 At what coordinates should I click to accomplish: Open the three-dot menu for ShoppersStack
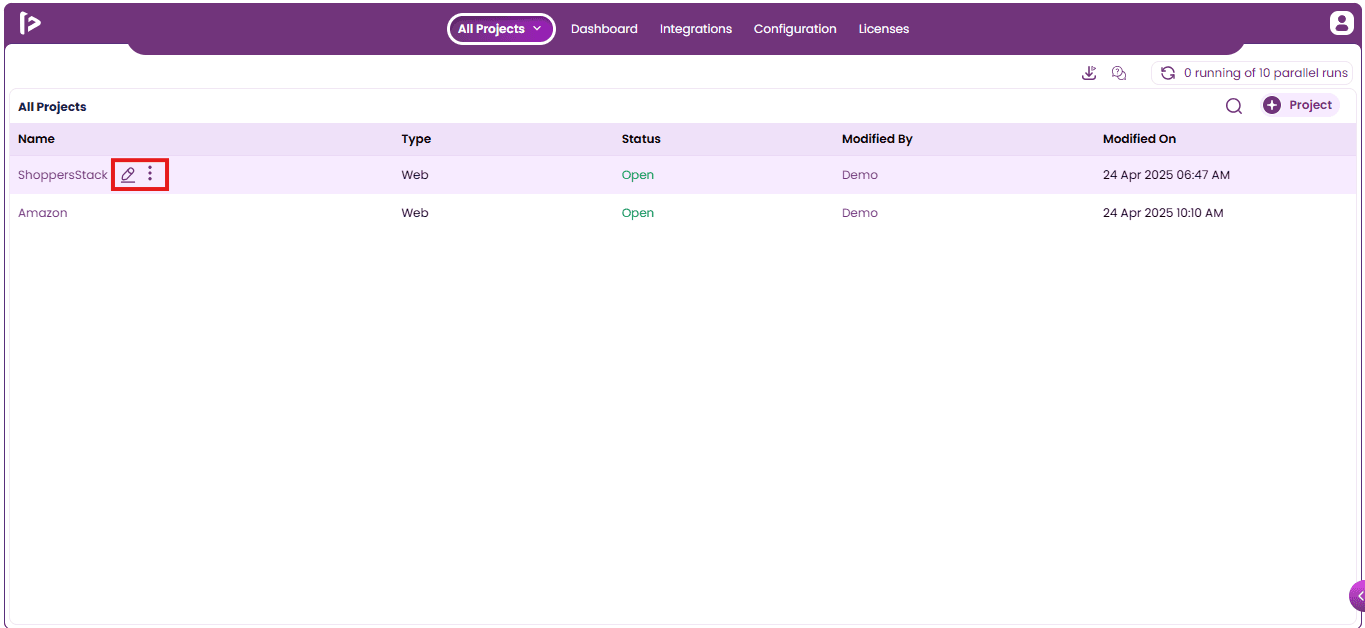[x=150, y=174]
